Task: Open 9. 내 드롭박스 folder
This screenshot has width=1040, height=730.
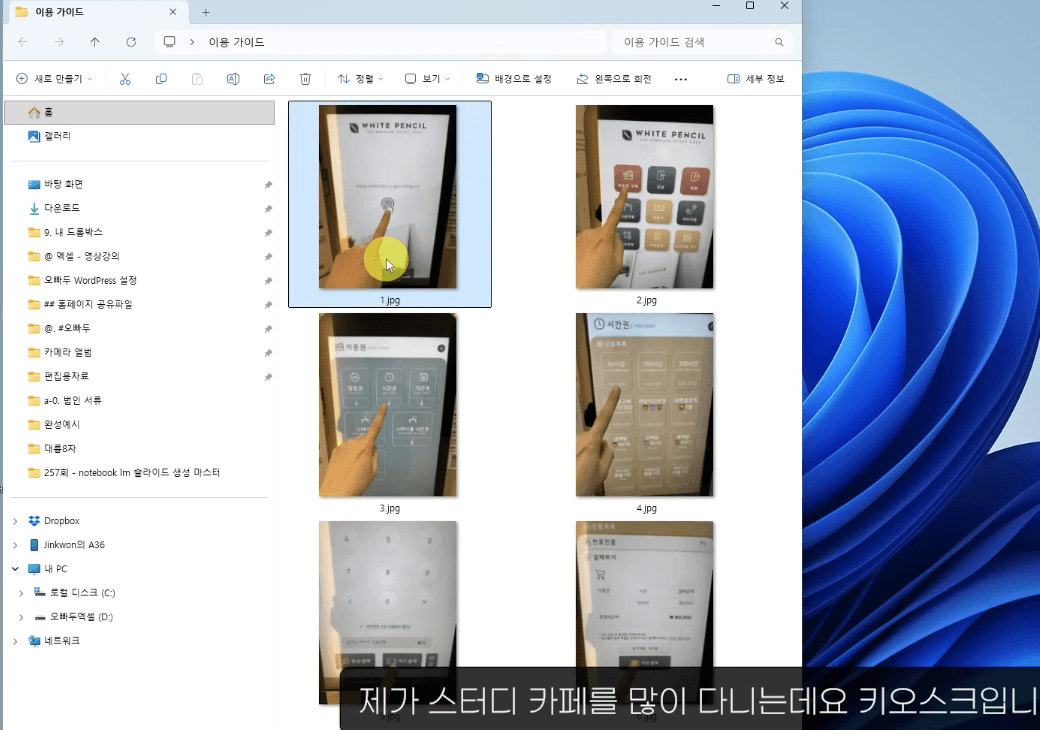Action: 73,232
